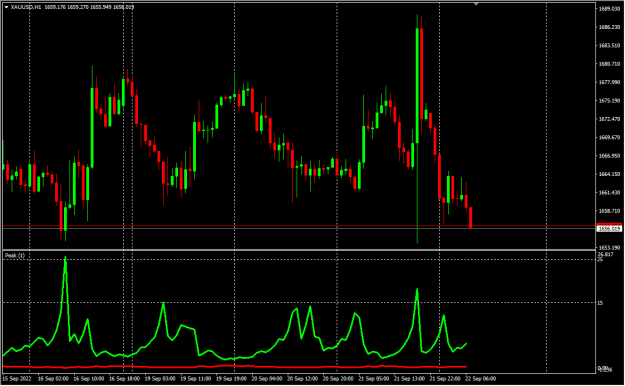
Task: Open the chart menu arrow beside XAUUSD,H1
Action: (6, 7)
